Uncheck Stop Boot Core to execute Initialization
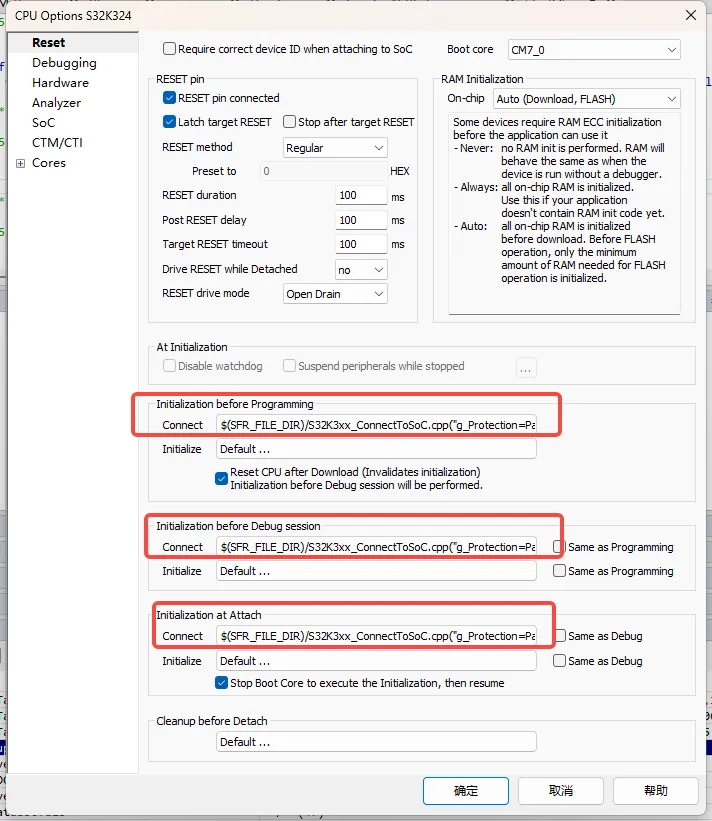 221,683
